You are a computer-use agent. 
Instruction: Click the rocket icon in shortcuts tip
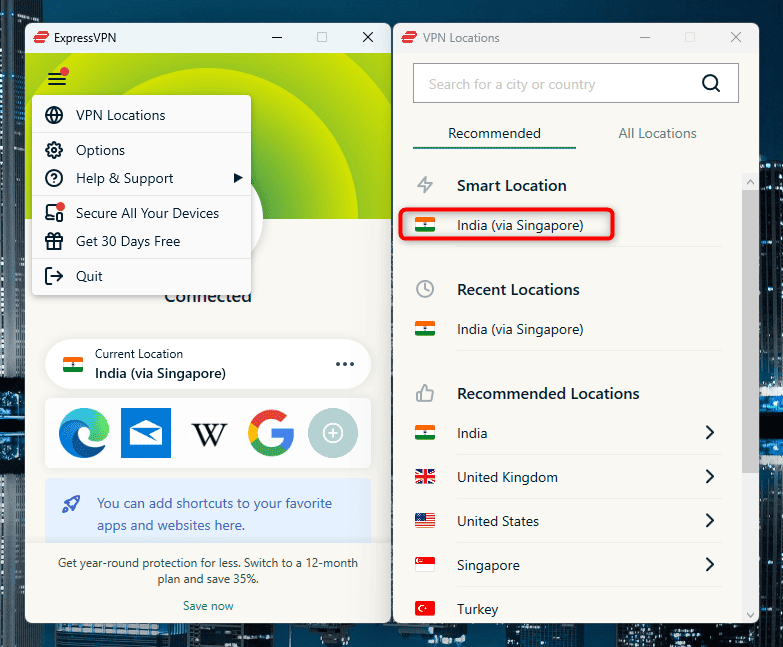[x=71, y=504]
